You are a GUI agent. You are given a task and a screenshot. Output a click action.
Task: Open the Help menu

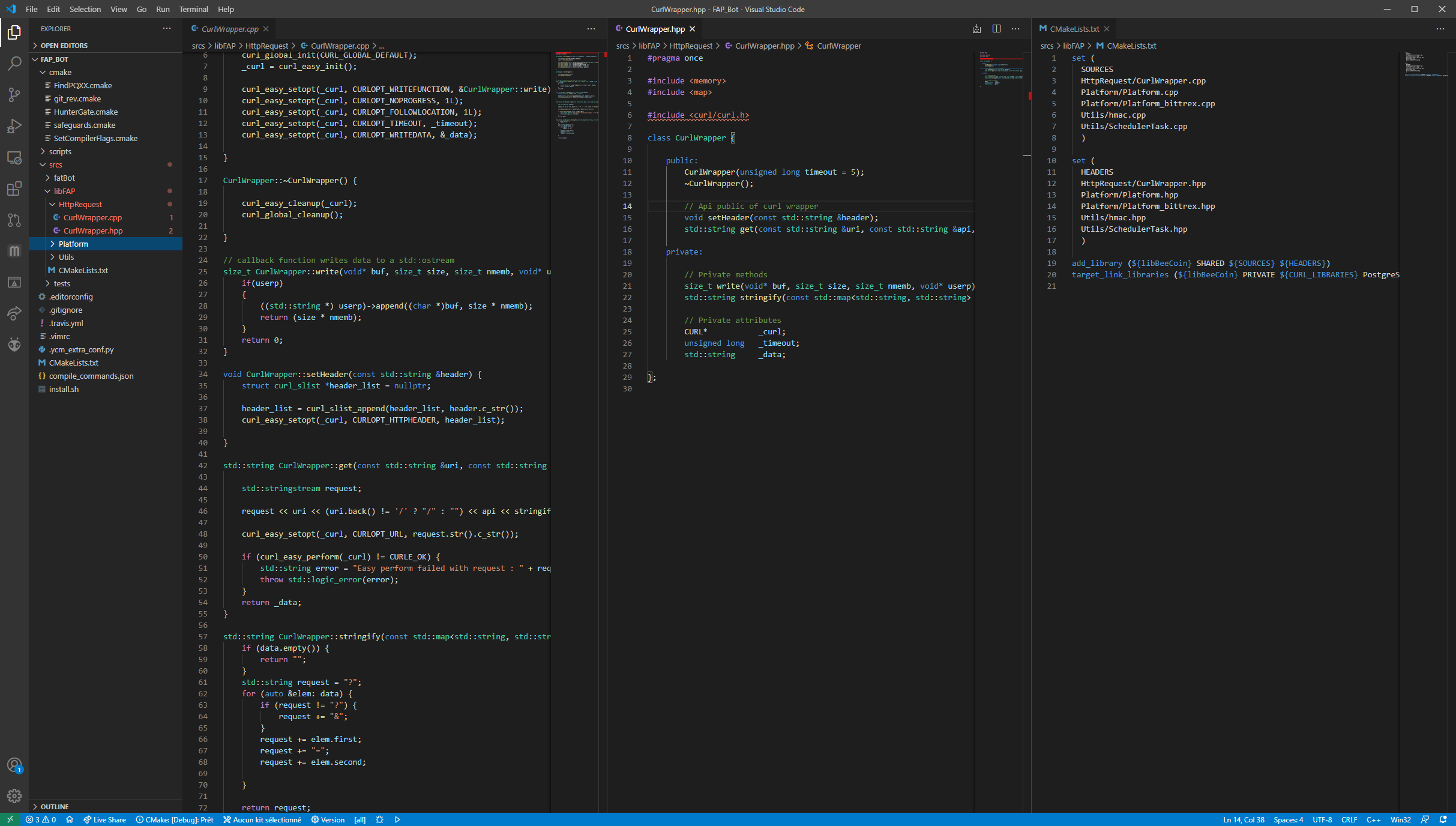pyautogui.click(x=226, y=9)
